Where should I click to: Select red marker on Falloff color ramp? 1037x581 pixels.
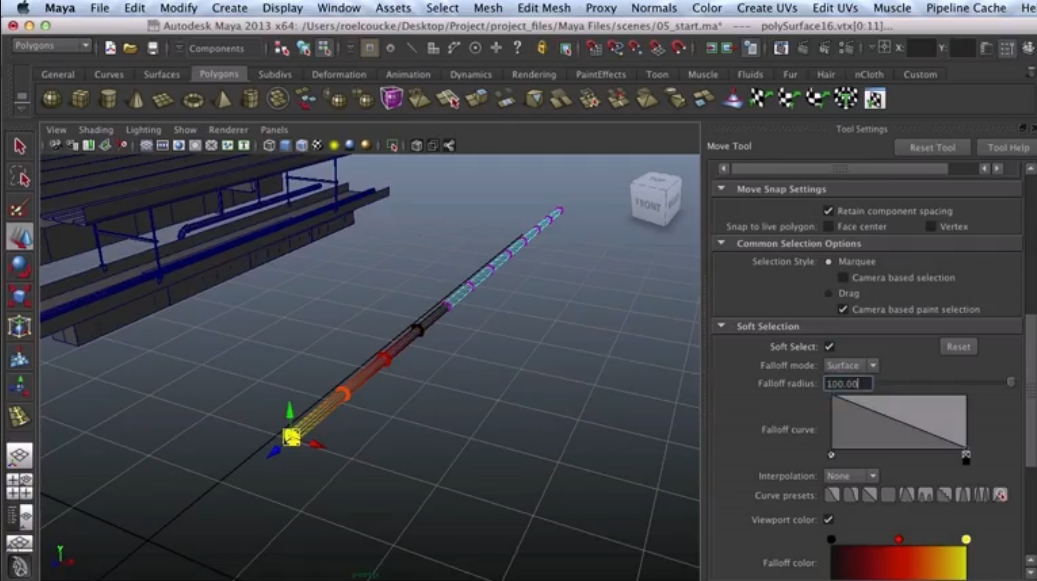898,540
